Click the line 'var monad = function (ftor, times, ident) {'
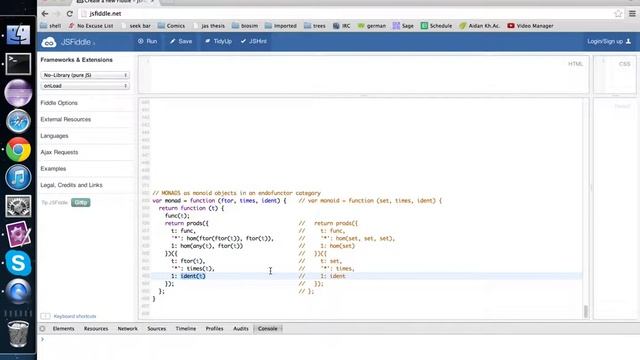This screenshot has height=360, width=640. 220,200
